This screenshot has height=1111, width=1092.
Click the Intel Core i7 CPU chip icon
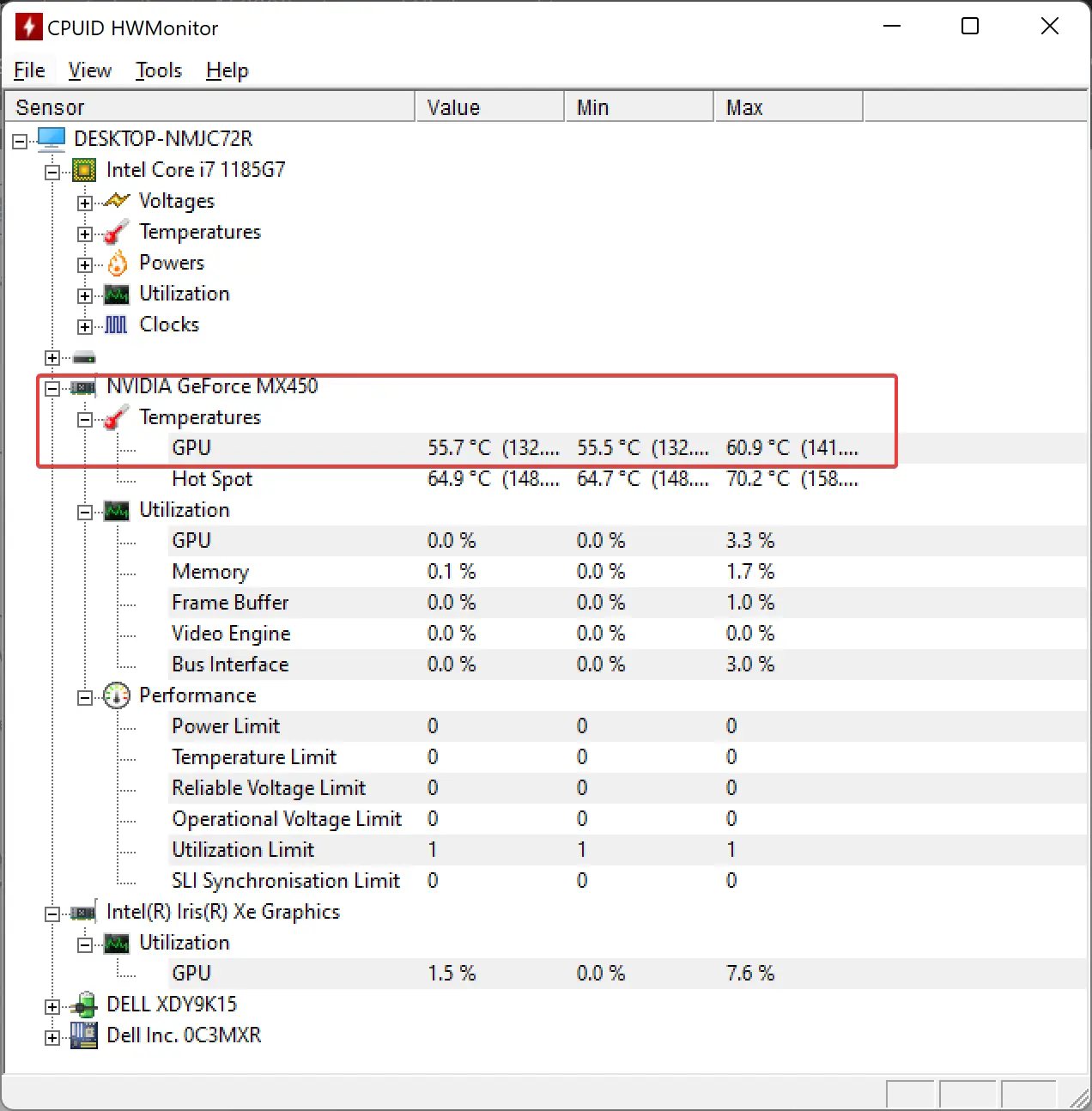(84, 170)
